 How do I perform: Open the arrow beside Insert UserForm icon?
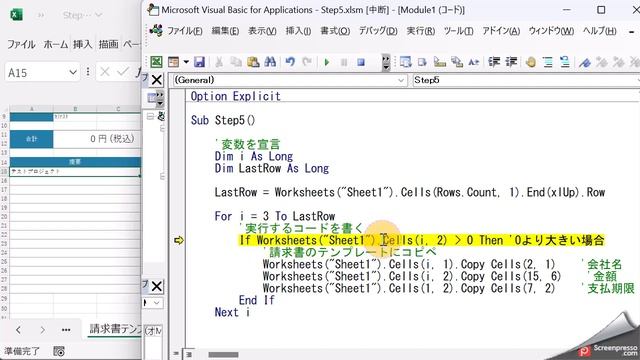[x=186, y=62]
